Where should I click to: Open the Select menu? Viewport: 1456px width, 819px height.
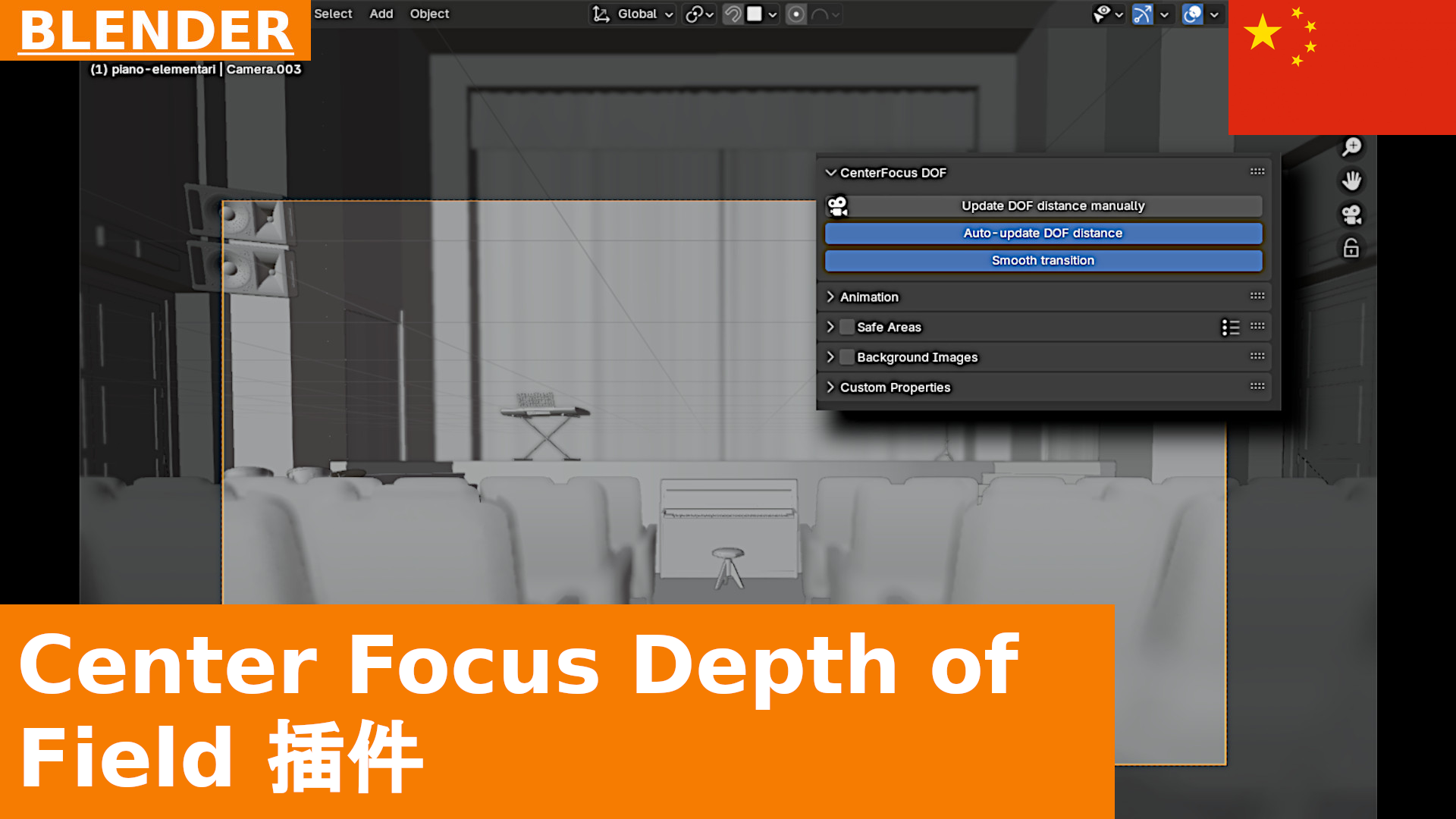pos(333,14)
